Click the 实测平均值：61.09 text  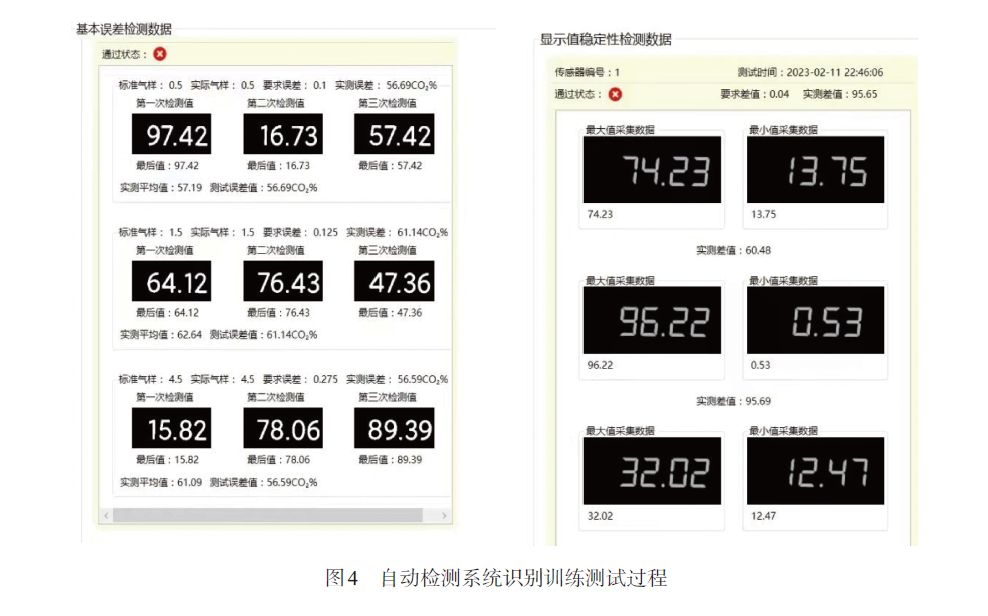[x=161, y=482]
